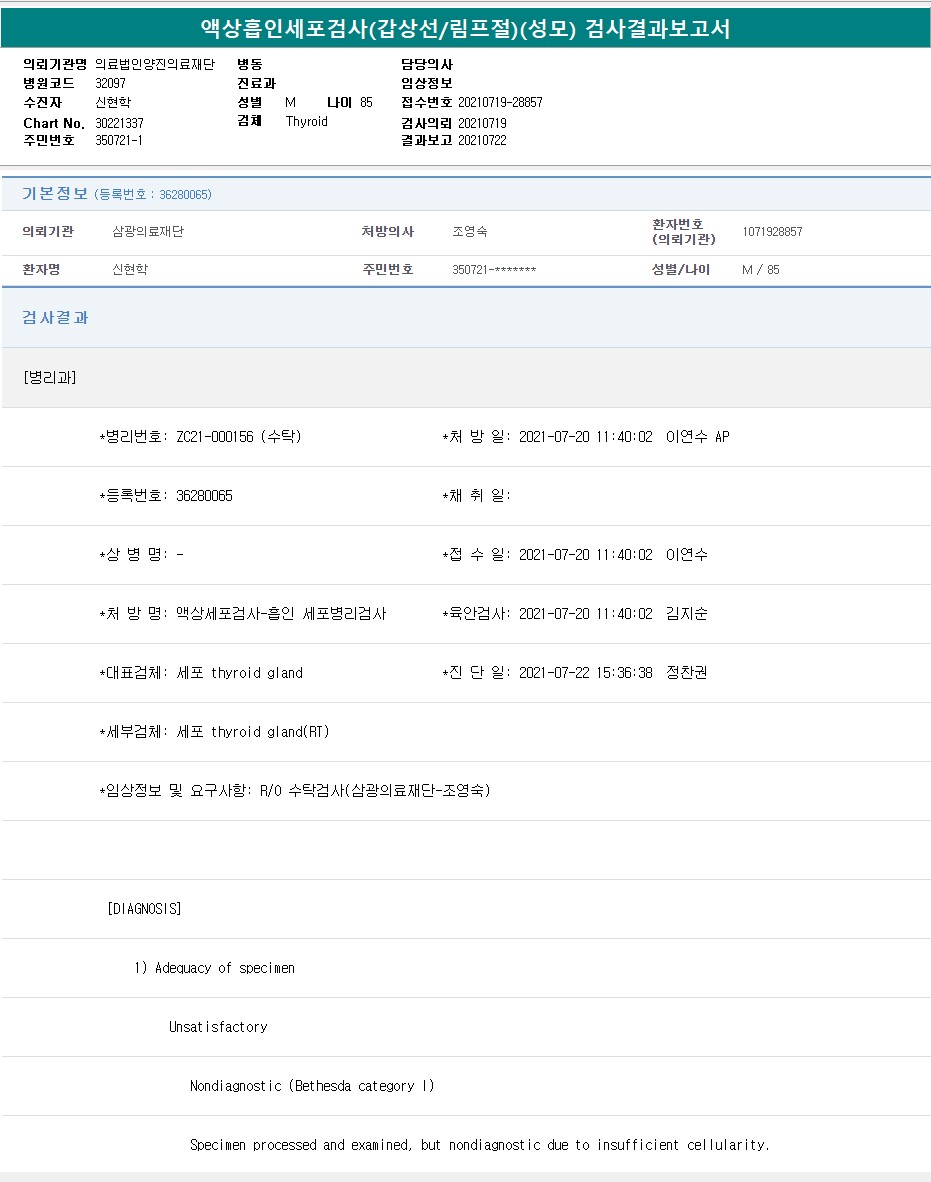Click the 기본정보 section heading
The image size is (931, 1182).
pyautogui.click(x=55, y=194)
